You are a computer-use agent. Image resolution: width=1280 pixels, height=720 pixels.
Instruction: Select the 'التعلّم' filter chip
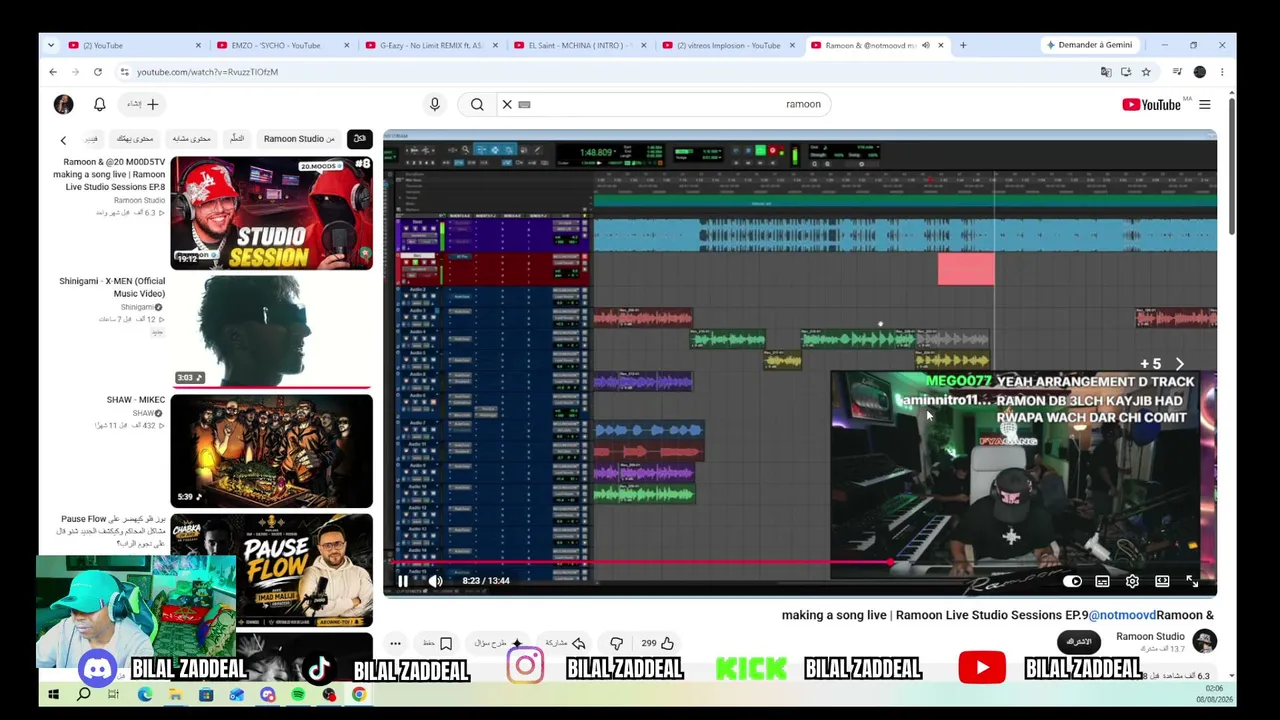pos(237,139)
